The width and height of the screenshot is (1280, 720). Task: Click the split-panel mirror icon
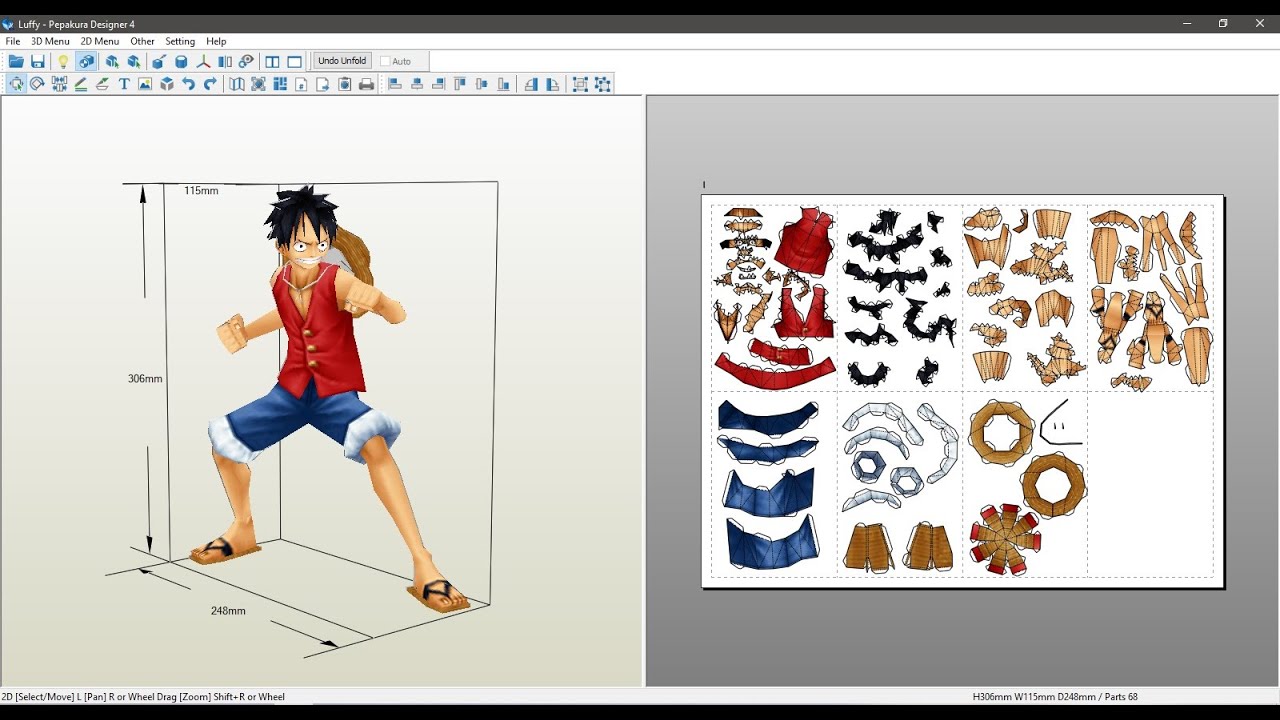[225, 61]
